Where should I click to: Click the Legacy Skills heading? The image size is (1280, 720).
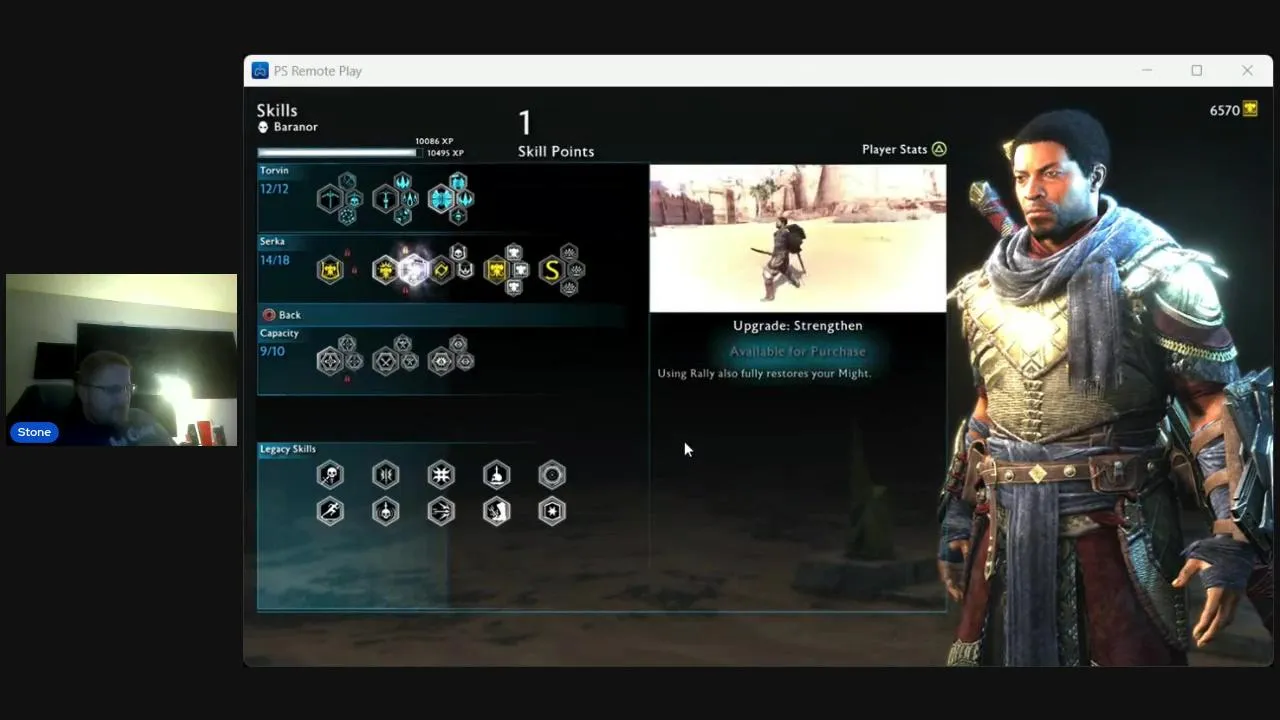tap(288, 449)
